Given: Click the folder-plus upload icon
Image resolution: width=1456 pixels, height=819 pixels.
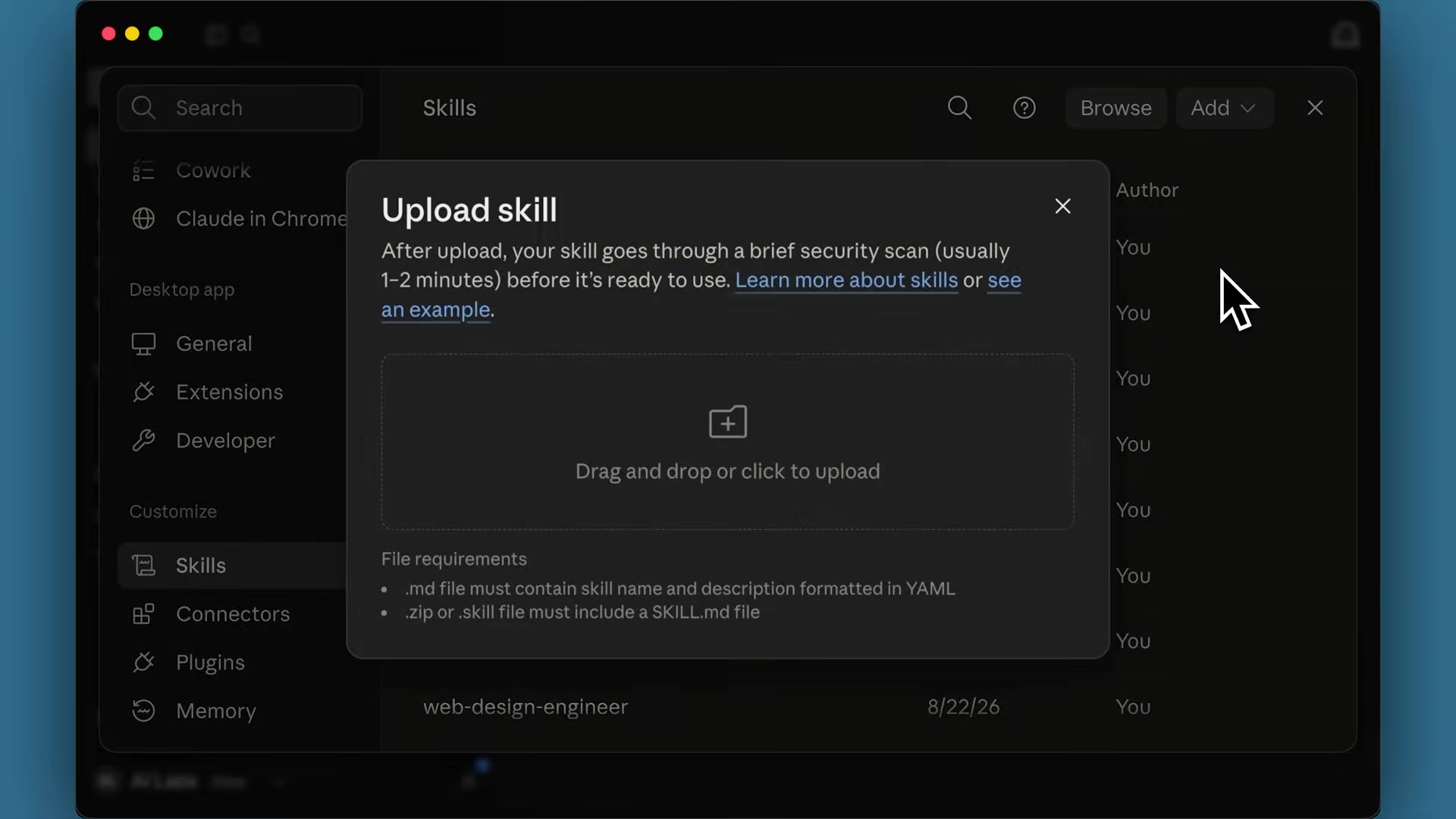Looking at the screenshot, I should [728, 422].
